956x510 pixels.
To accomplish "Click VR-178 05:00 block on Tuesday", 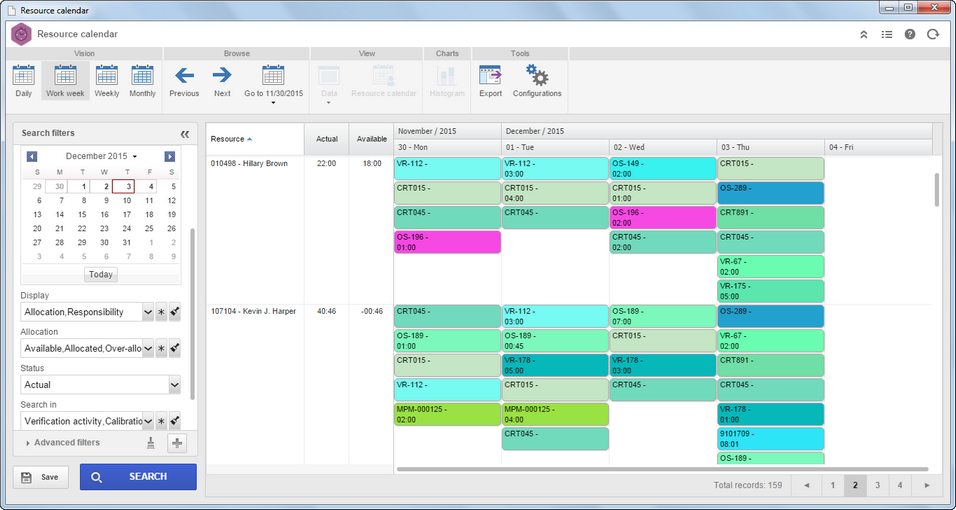I will 555,365.
